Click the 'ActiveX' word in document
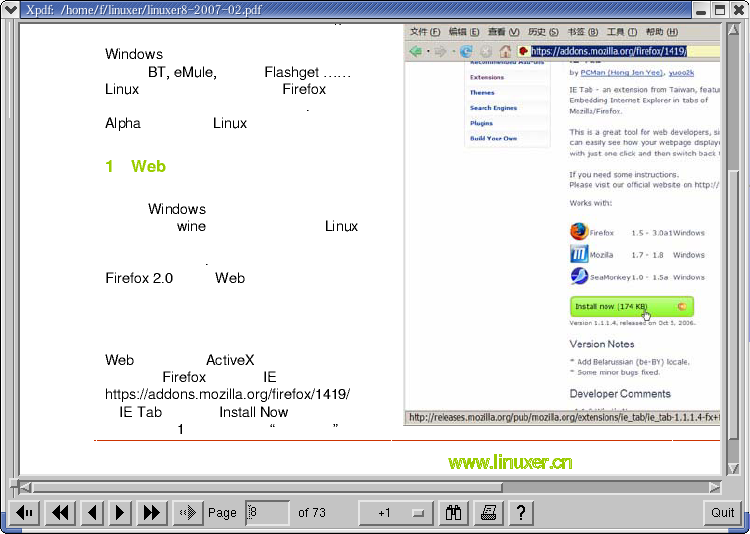 230,360
